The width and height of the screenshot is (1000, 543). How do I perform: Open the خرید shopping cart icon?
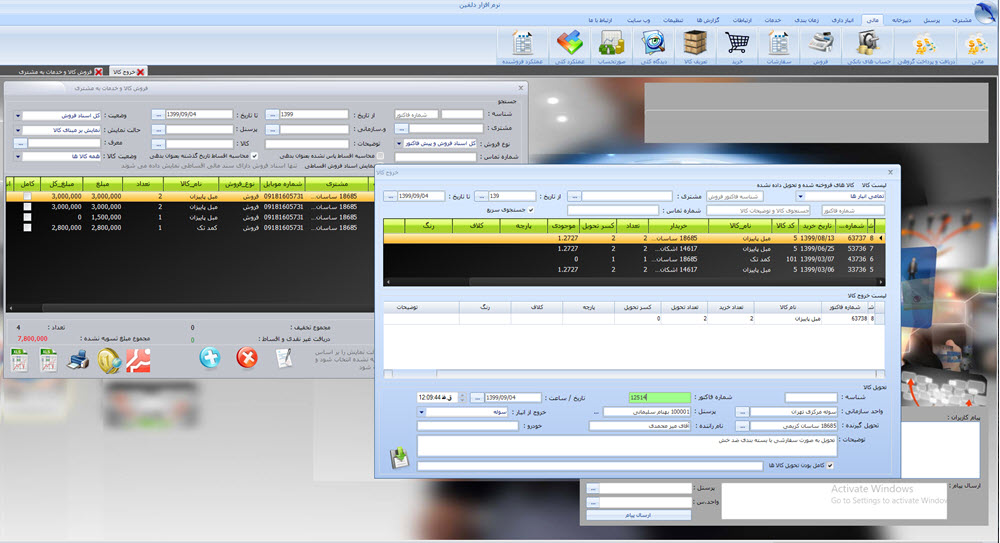point(737,43)
